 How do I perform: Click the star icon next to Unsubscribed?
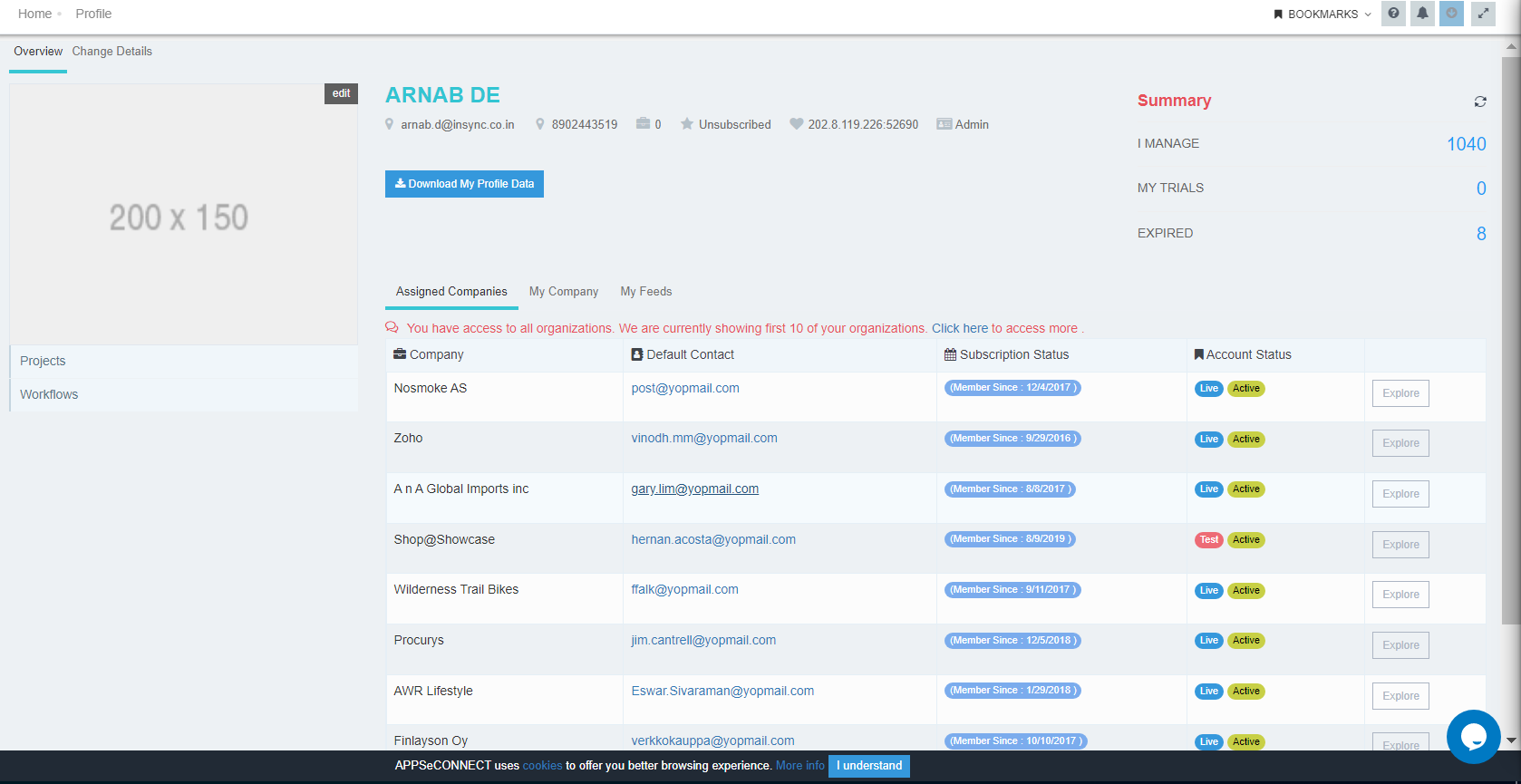(x=687, y=123)
